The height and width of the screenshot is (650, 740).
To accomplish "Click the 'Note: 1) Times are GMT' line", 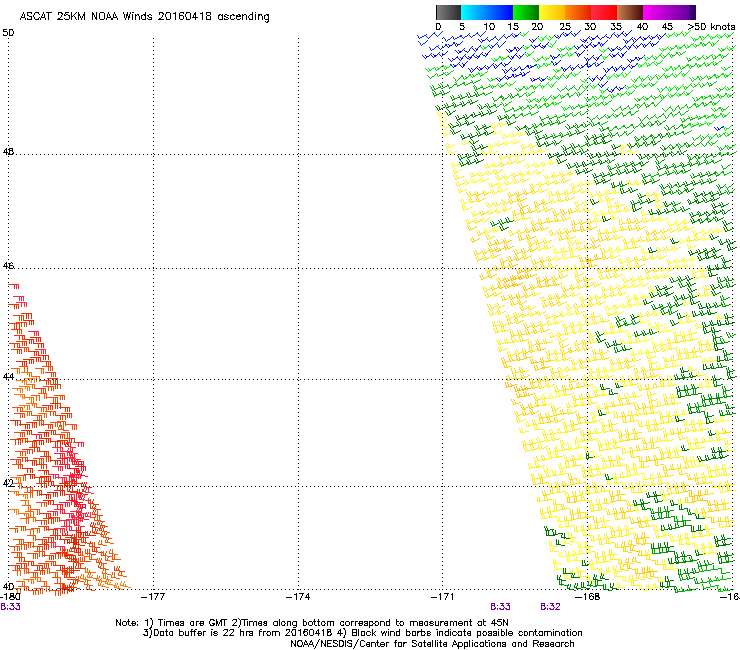I will pyautogui.click(x=312, y=623).
